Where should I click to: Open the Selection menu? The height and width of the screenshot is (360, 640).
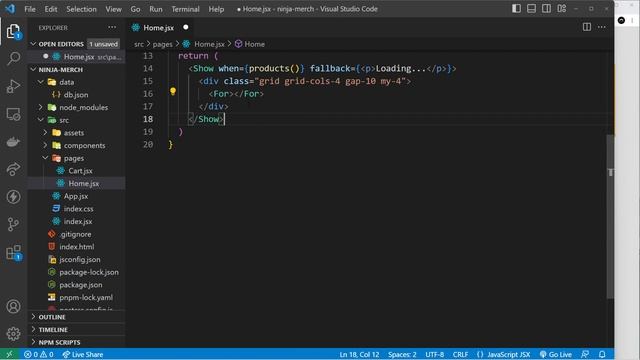click(x=81, y=9)
